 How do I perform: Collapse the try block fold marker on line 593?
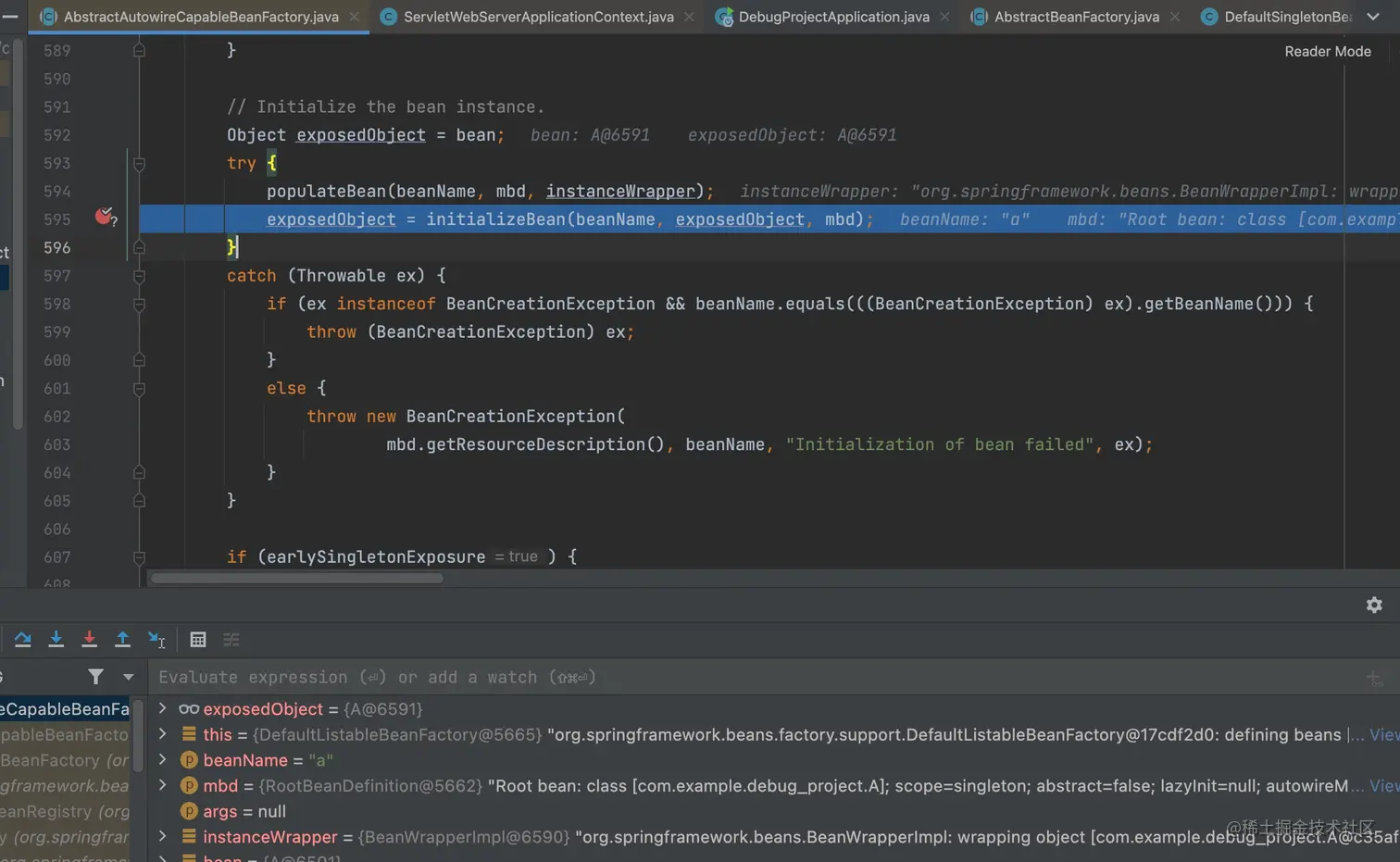(x=139, y=164)
